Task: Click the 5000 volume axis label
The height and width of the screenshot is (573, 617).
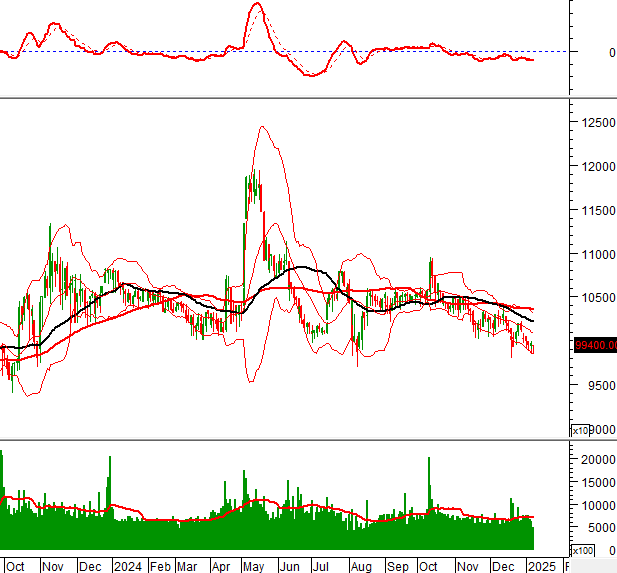Action: 601,527
